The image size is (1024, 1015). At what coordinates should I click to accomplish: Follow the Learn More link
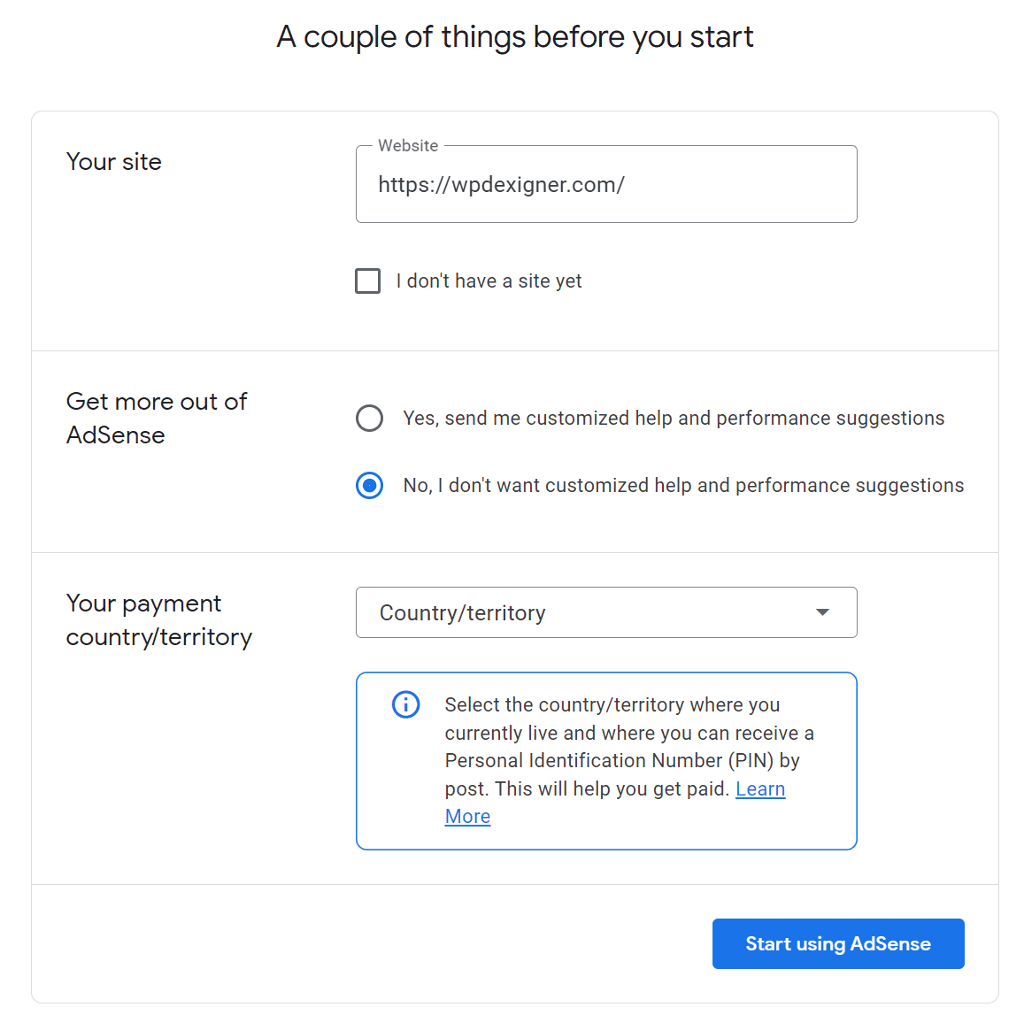[x=760, y=789]
